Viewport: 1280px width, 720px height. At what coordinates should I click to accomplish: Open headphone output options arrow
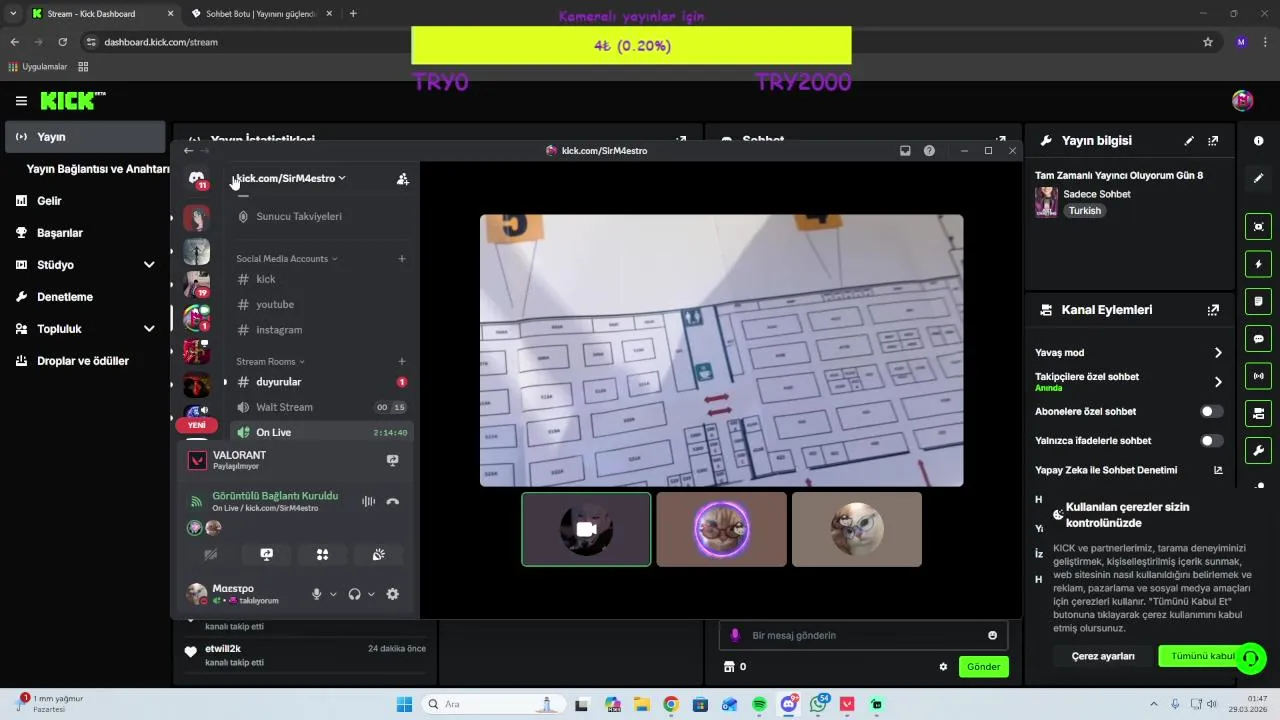pyautogui.click(x=371, y=594)
